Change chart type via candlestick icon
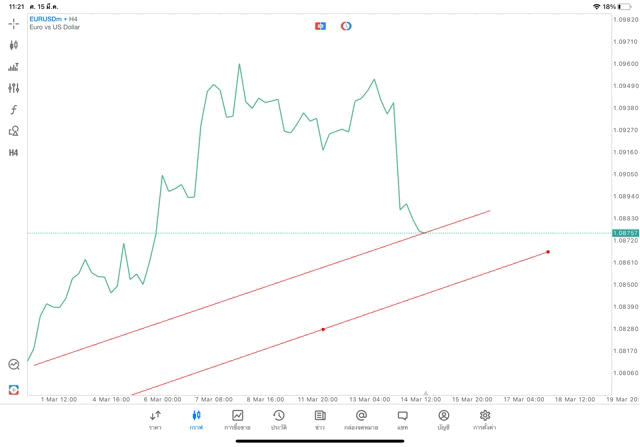The height and width of the screenshot is (447, 640). [x=13, y=45]
